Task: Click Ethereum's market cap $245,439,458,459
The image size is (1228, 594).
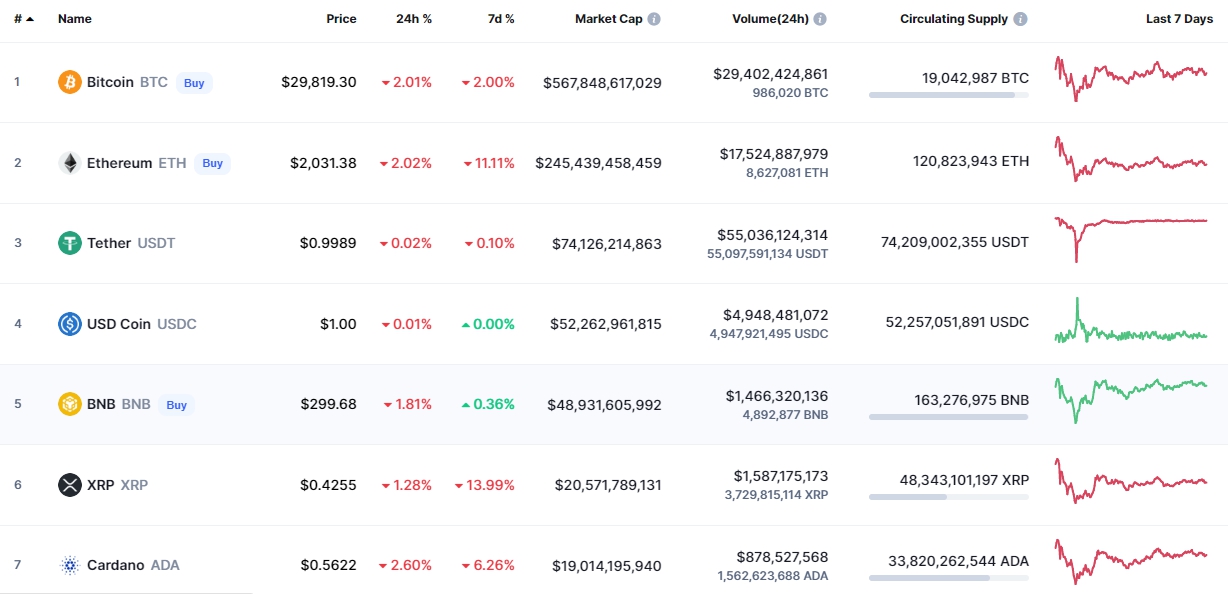Action: coord(598,163)
